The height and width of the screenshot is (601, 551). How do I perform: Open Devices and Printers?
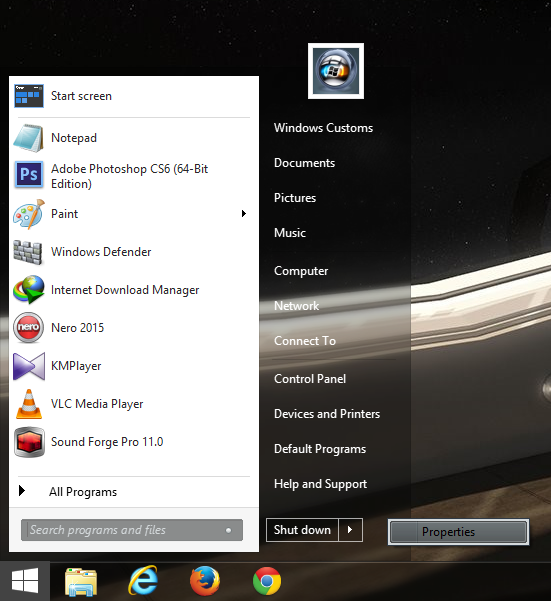click(327, 414)
